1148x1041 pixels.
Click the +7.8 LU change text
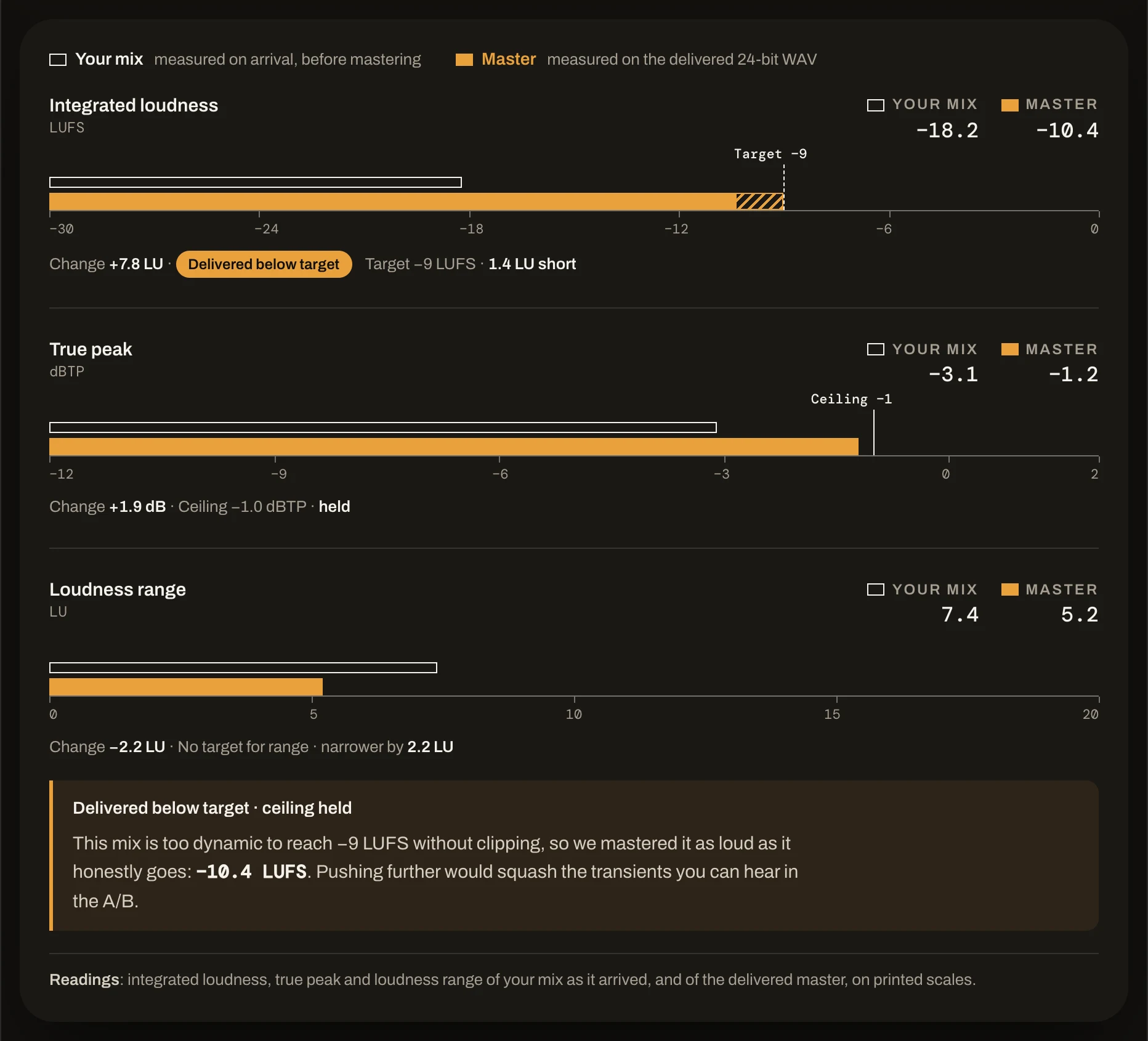pyautogui.click(x=136, y=264)
